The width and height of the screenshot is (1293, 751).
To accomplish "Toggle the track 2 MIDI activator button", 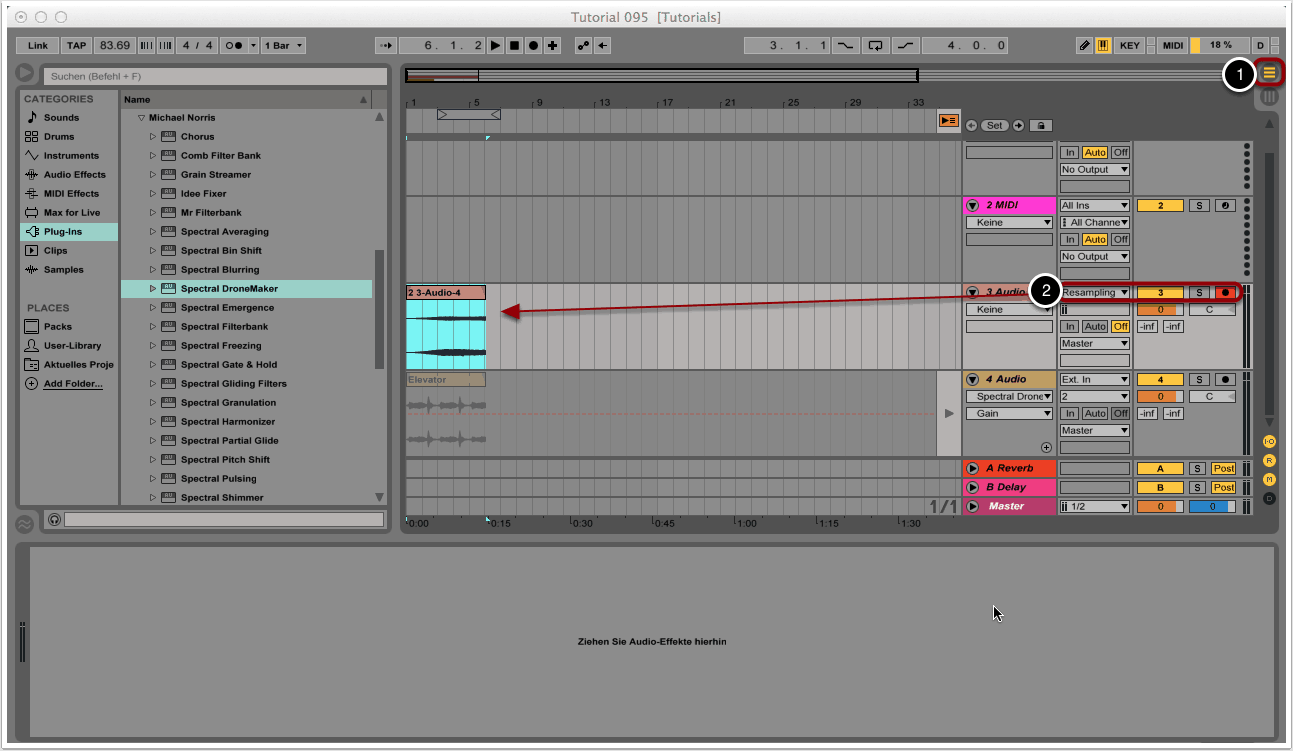I will [1160, 206].
